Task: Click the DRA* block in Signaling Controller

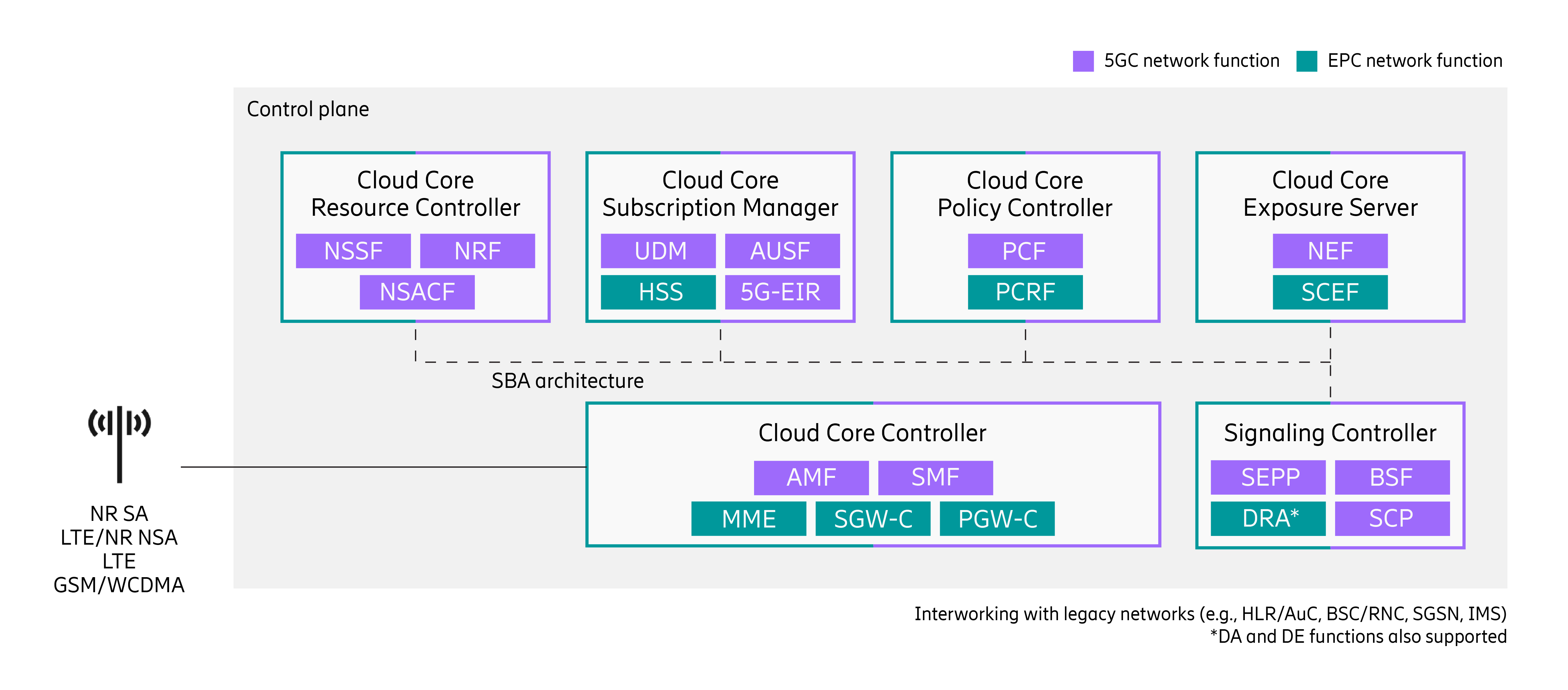Action: [x=1268, y=518]
